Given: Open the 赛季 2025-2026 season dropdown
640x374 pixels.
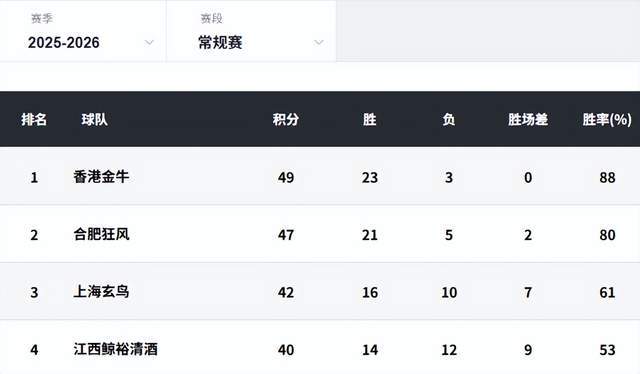Looking at the screenshot, I should (x=83, y=31).
